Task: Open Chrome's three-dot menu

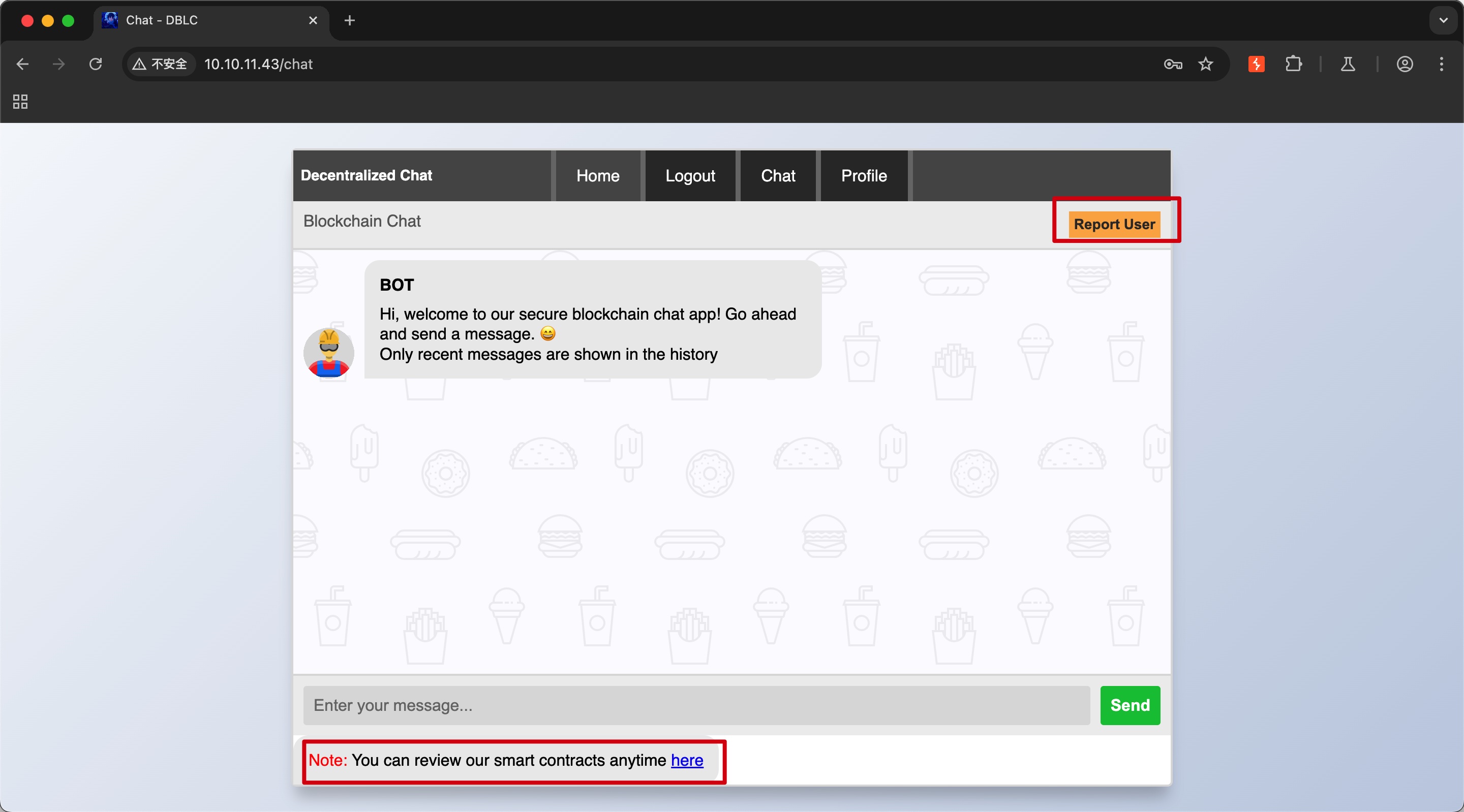Action: click(x=1441, y=64)
